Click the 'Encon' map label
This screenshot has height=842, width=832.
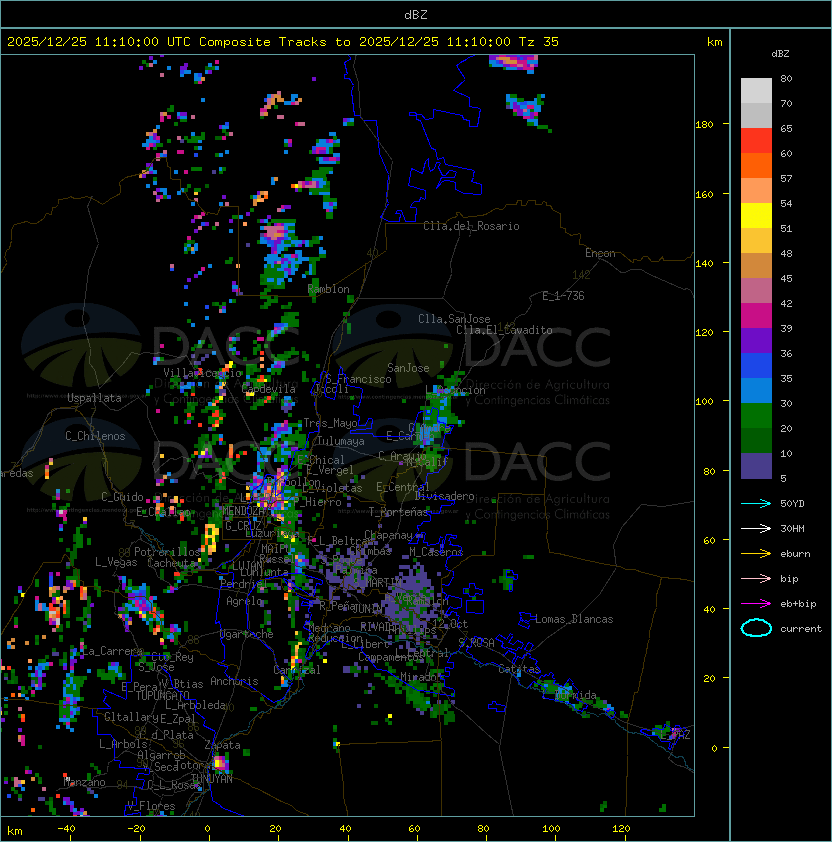[600, 253]
